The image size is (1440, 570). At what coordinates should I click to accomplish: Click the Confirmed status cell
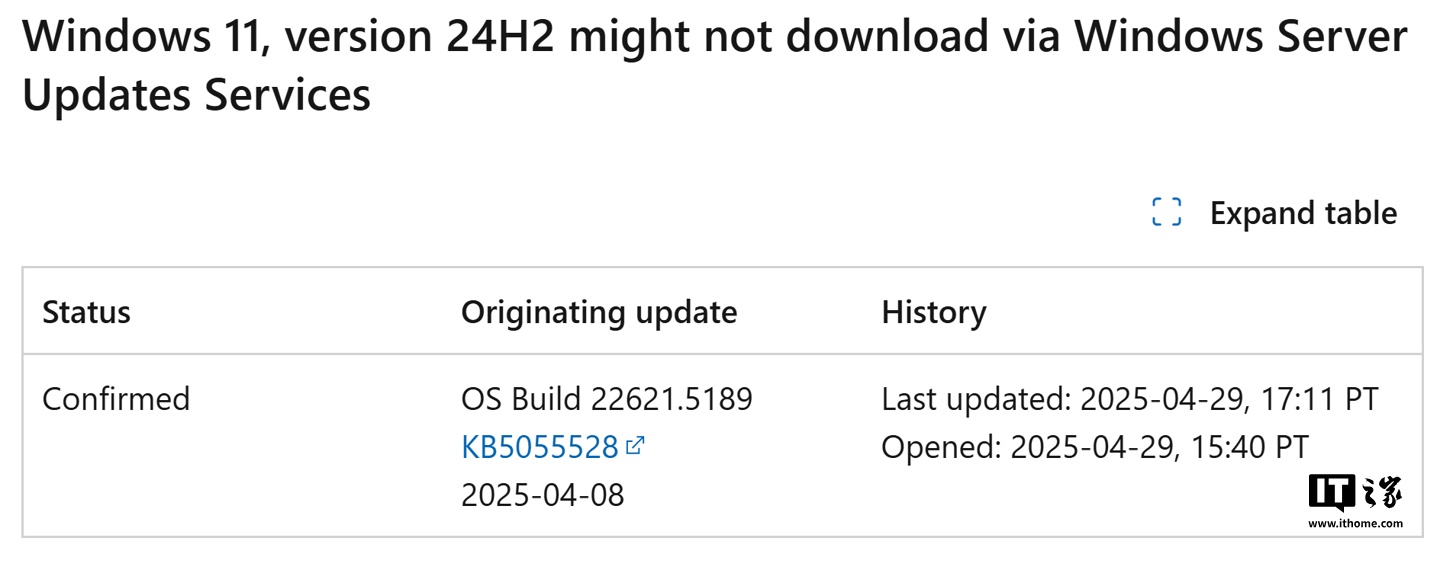point(116,399)
